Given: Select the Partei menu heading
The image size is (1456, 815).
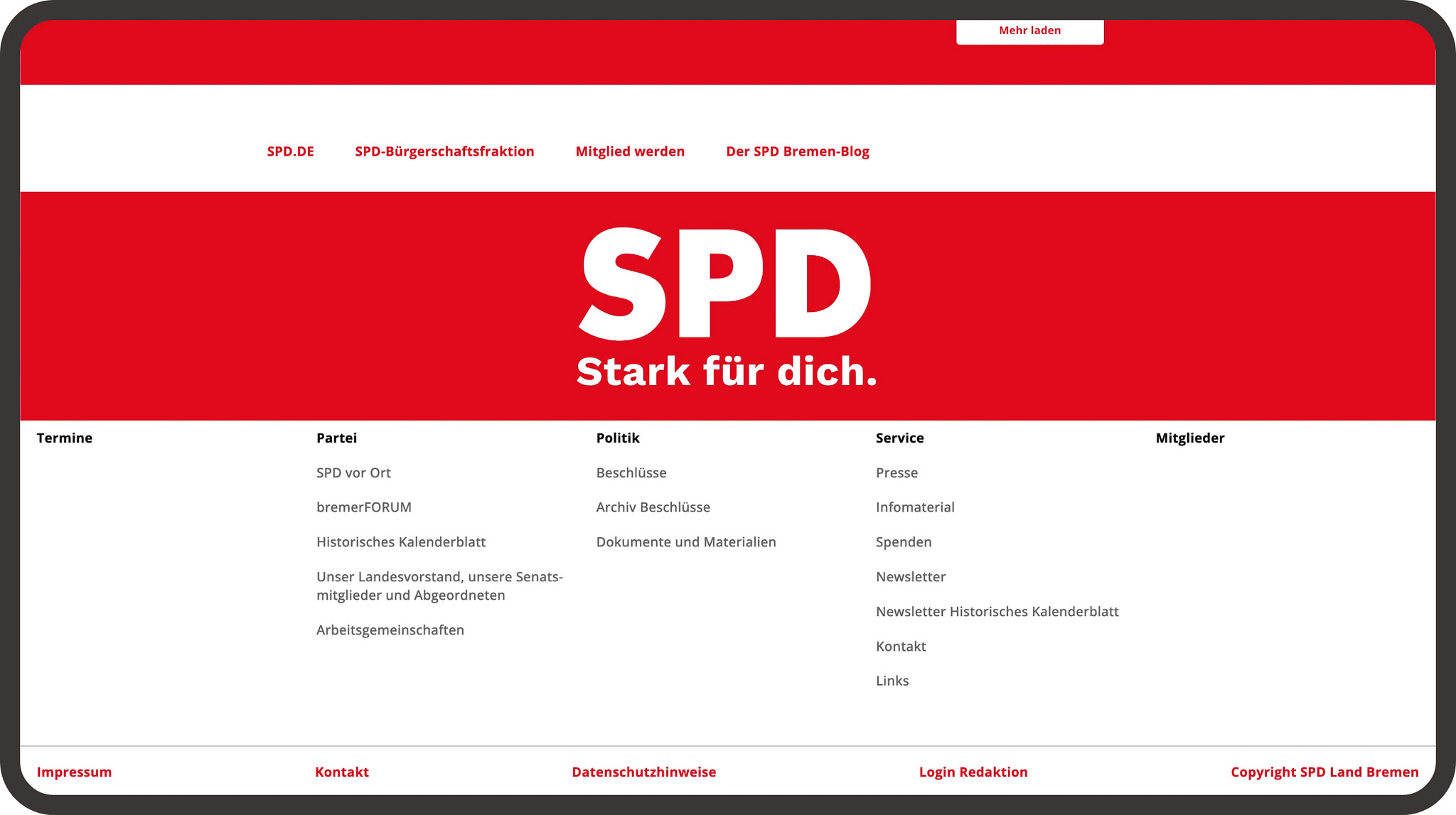Looking at the screenshot, I should point(337,438).
